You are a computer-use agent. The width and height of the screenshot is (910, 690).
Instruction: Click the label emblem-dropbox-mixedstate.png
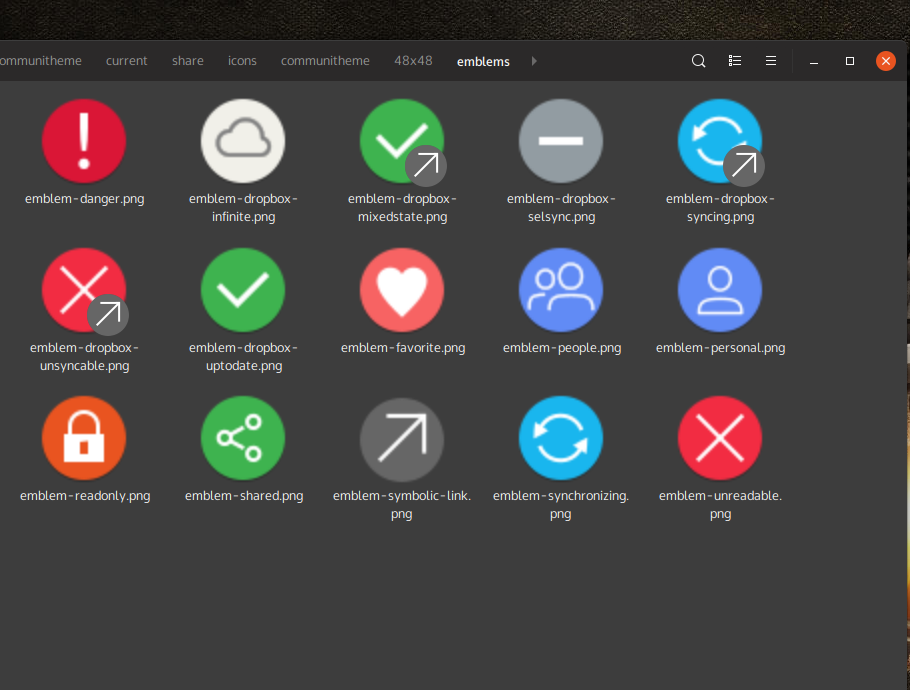(402, 208)
